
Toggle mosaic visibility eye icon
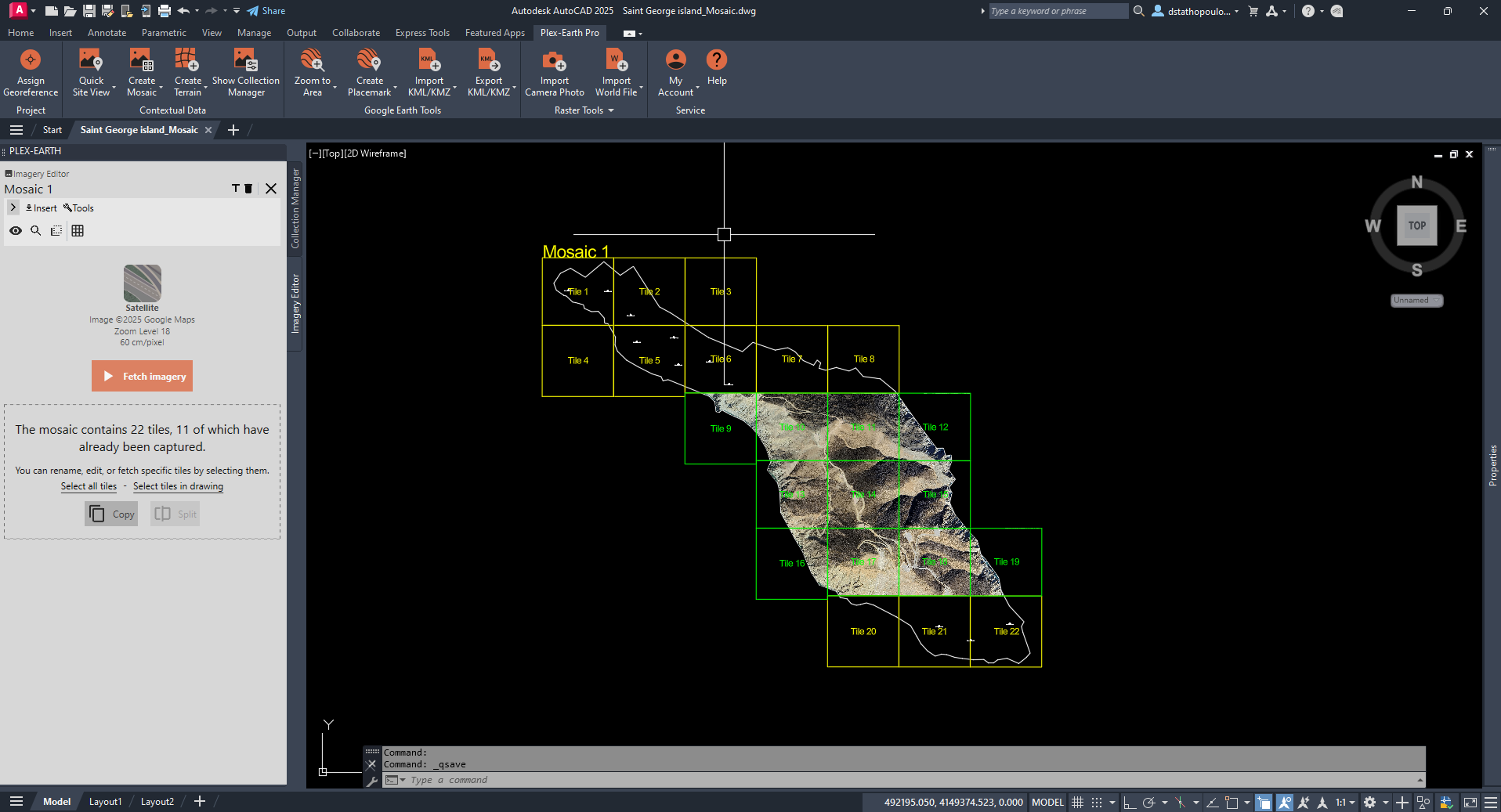pos(16,230)
